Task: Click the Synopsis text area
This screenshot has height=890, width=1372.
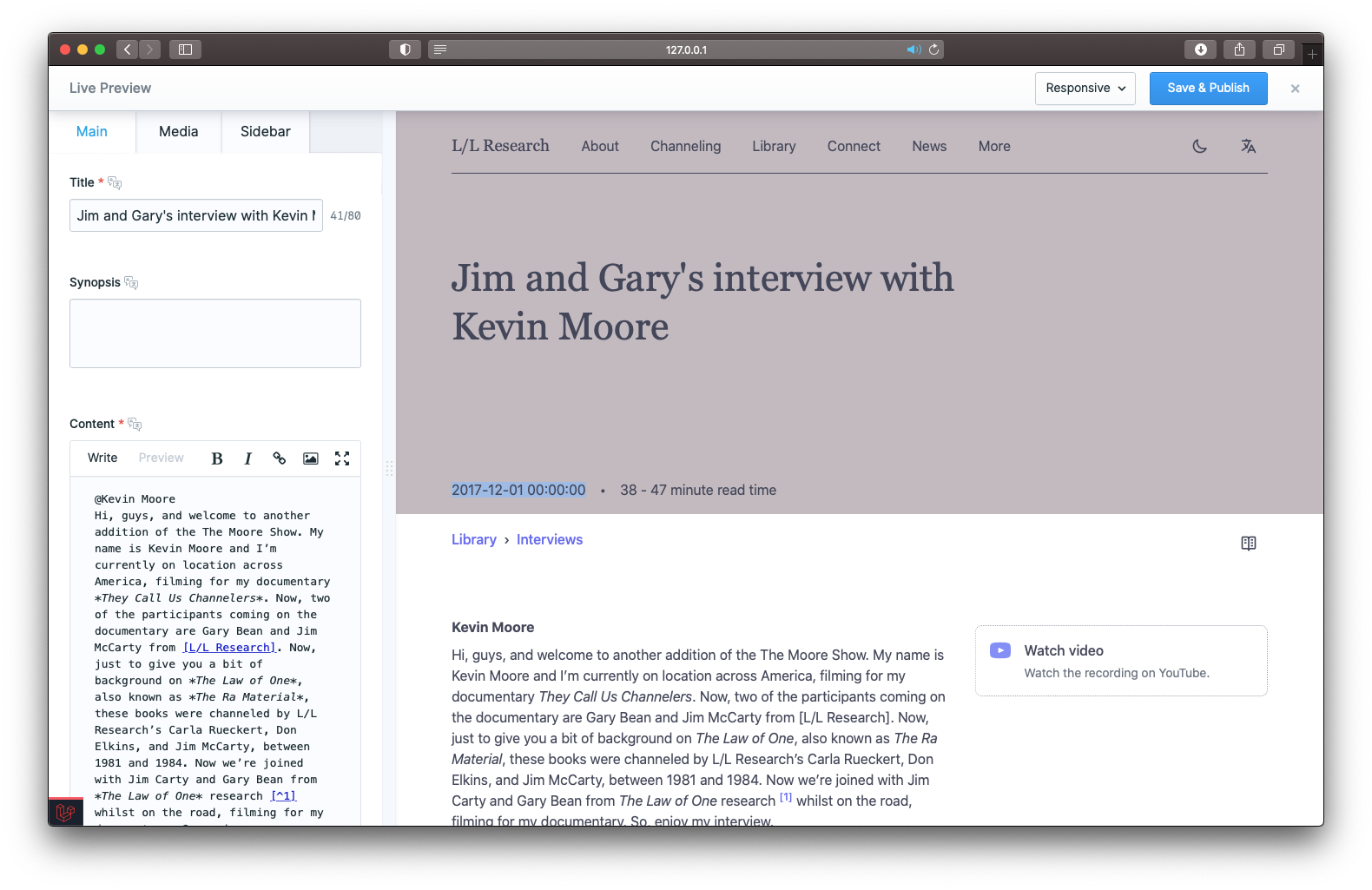Action: coord(215,333)
